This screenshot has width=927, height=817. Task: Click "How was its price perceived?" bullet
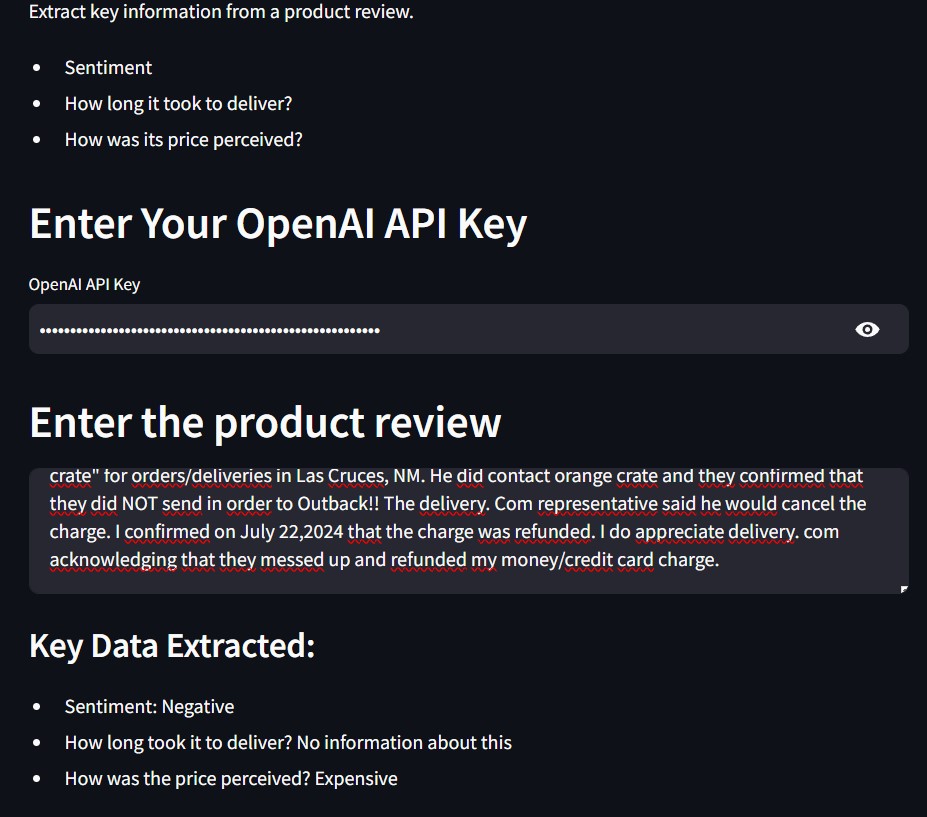click(x=183, y=140)
